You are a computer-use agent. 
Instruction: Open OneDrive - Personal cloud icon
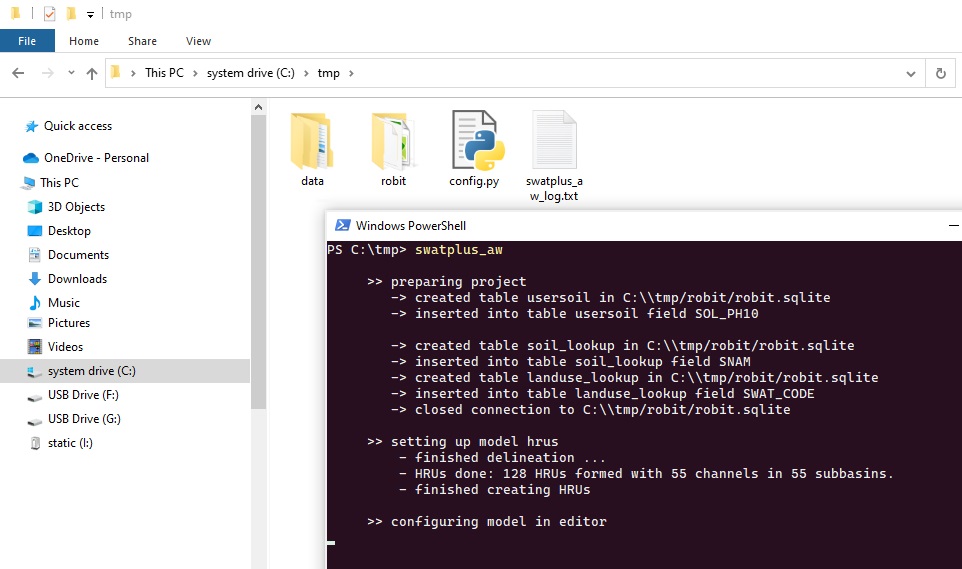pos(31,158)
